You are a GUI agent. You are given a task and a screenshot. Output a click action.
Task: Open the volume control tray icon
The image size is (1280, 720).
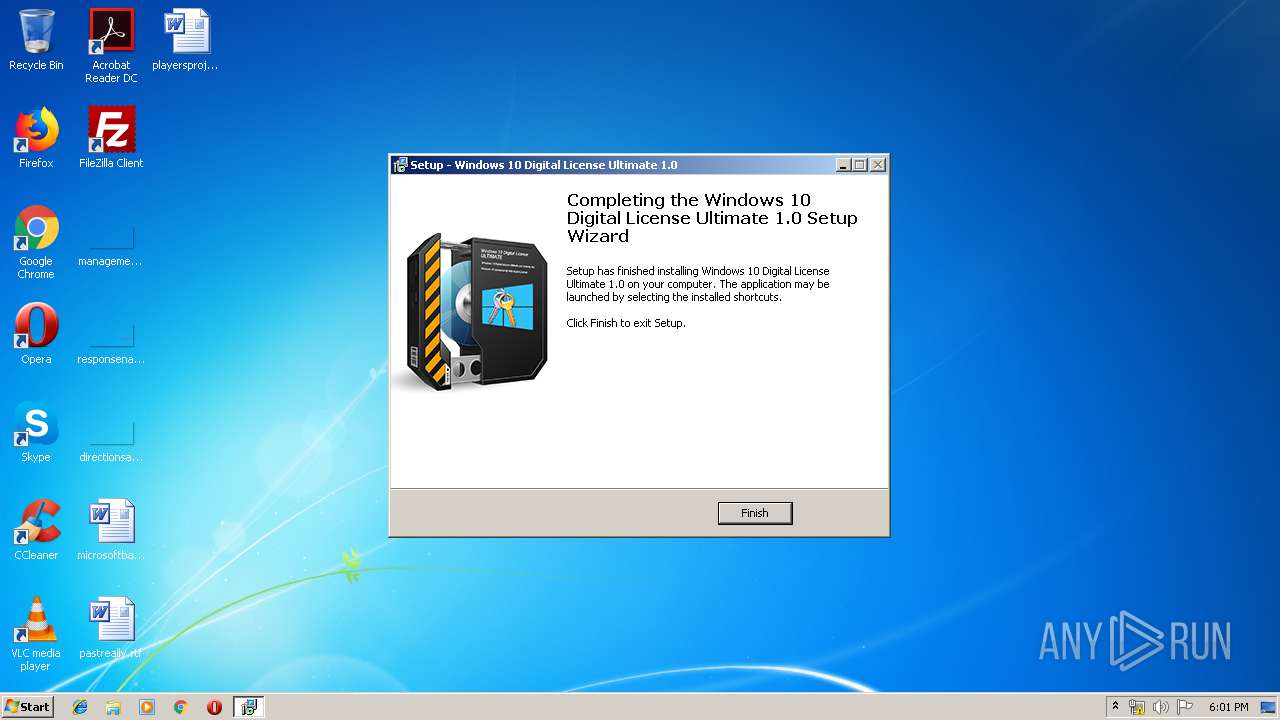(x=1161, y=707)
